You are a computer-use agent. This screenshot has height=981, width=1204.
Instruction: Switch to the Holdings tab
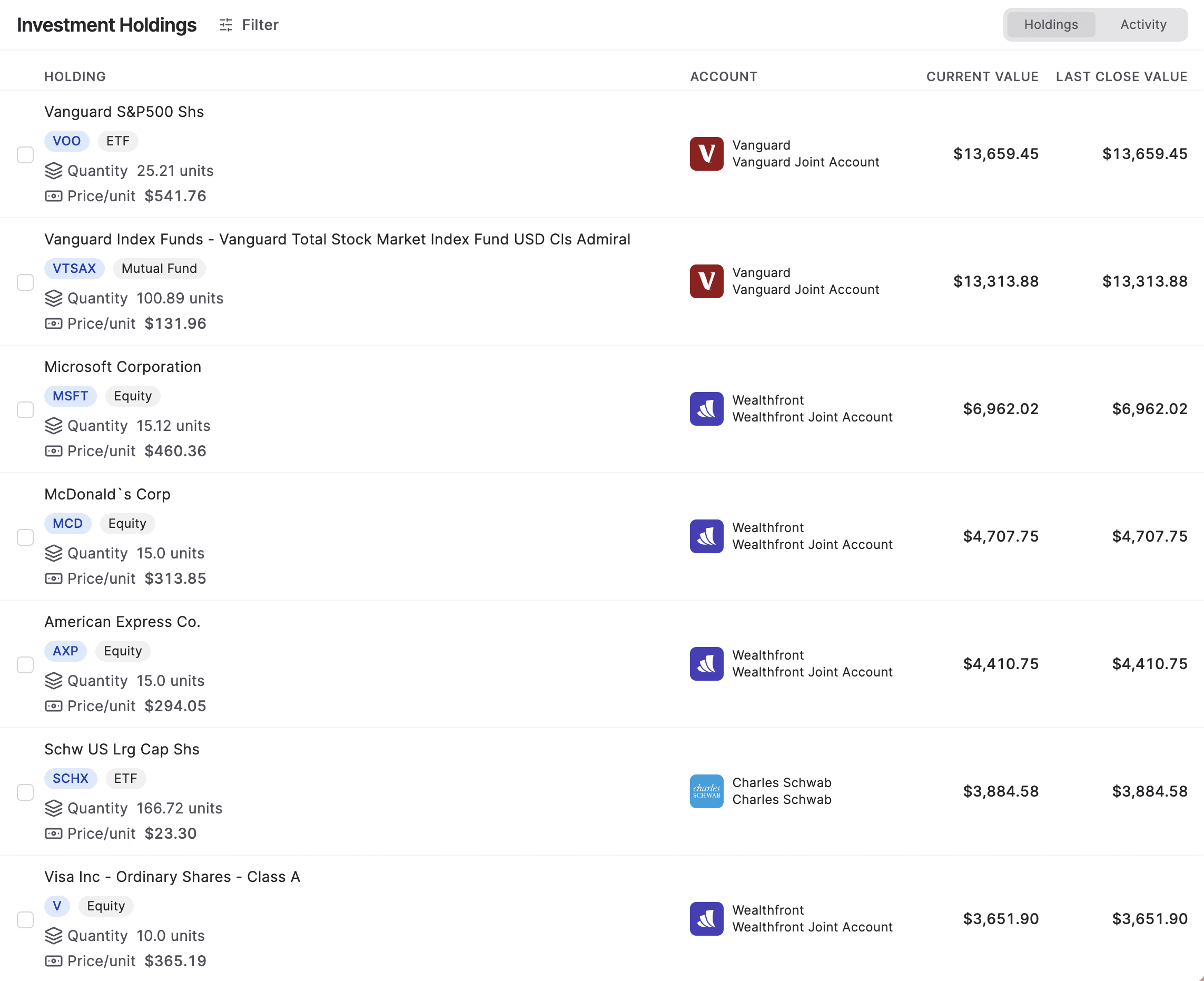tap(1050, 25)
